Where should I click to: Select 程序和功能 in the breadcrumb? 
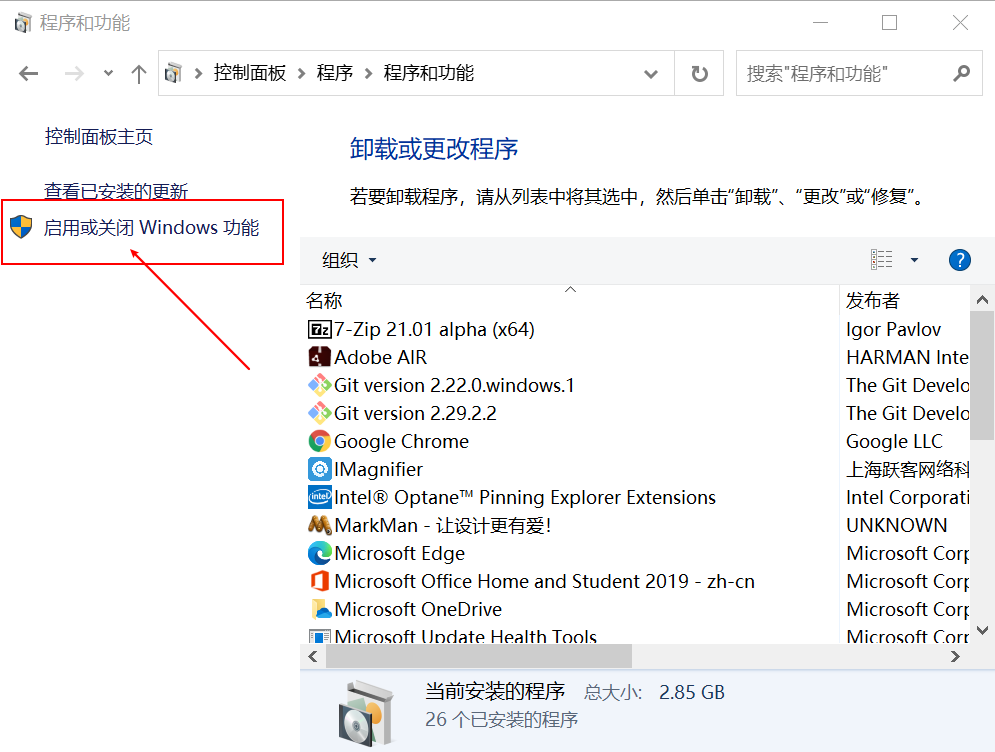coord(429,73)
